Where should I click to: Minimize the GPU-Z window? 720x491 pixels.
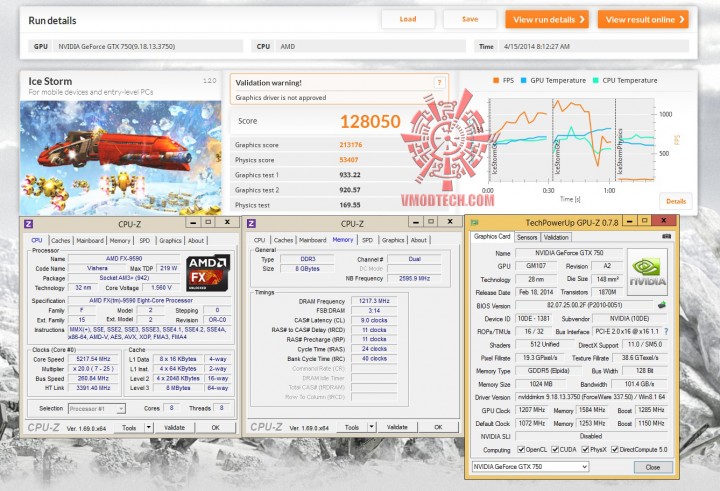pos(630,221)
